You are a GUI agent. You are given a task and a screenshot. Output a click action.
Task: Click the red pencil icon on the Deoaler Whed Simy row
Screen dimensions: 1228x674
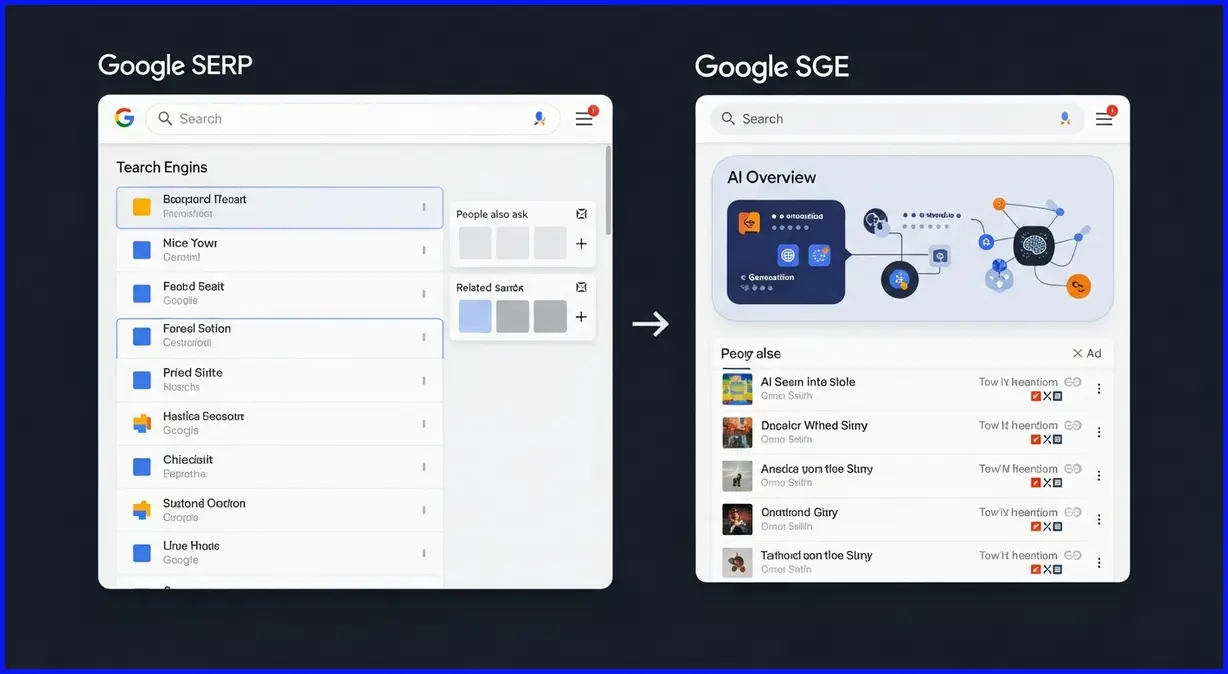point(1035,439)
